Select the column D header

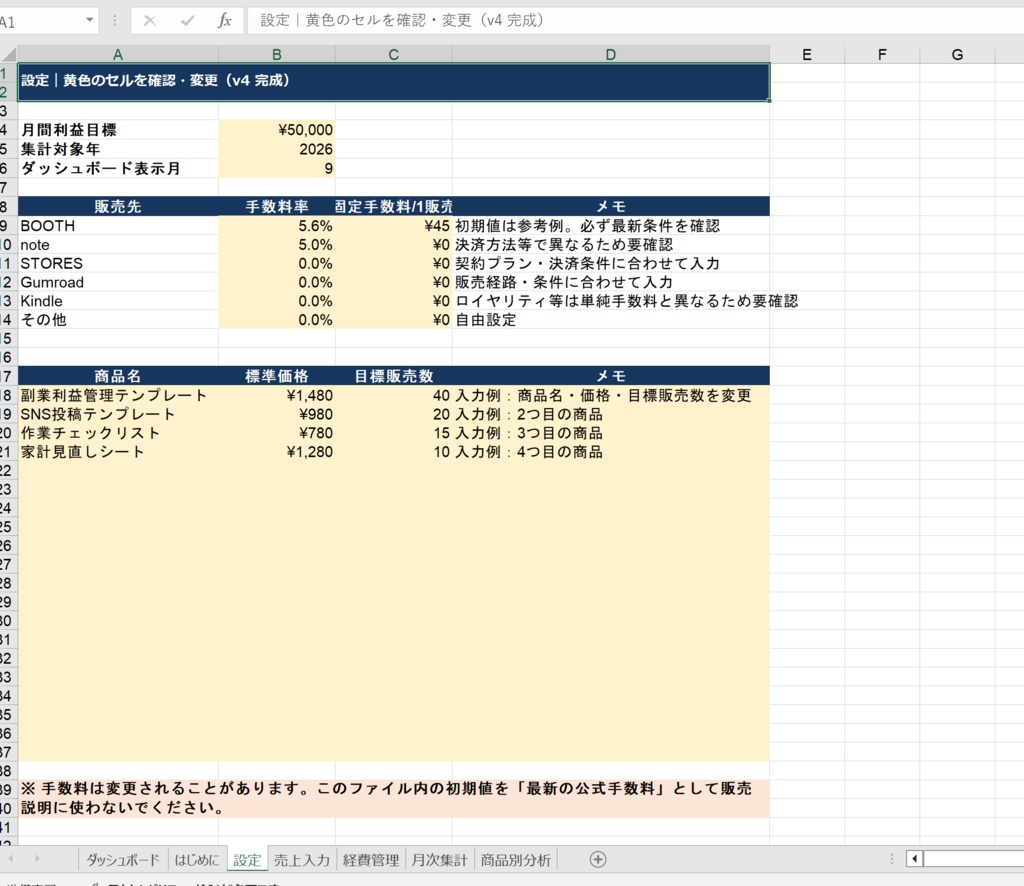[611, 55]
